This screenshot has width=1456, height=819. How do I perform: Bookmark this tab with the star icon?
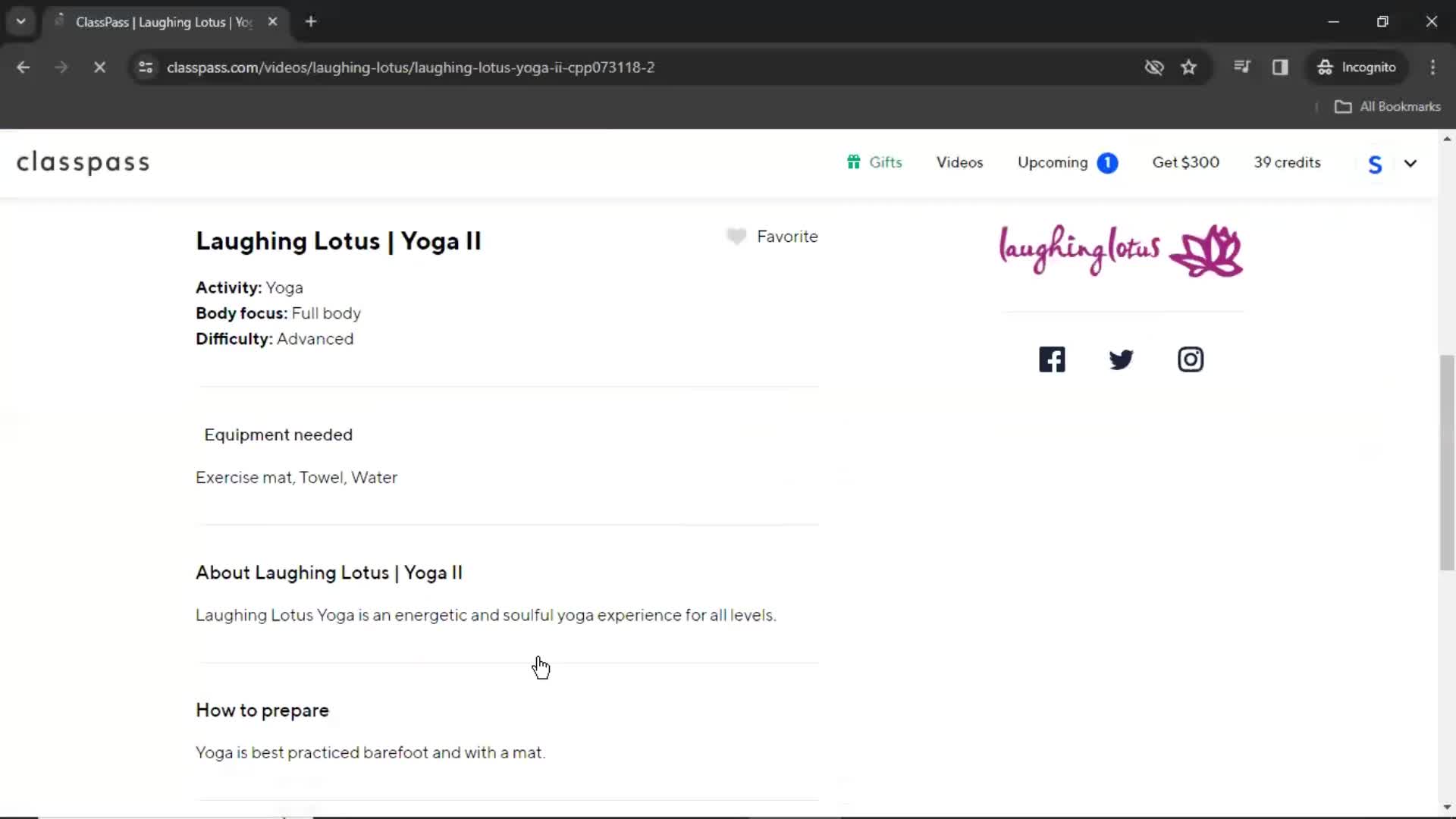coord(1189,67)
